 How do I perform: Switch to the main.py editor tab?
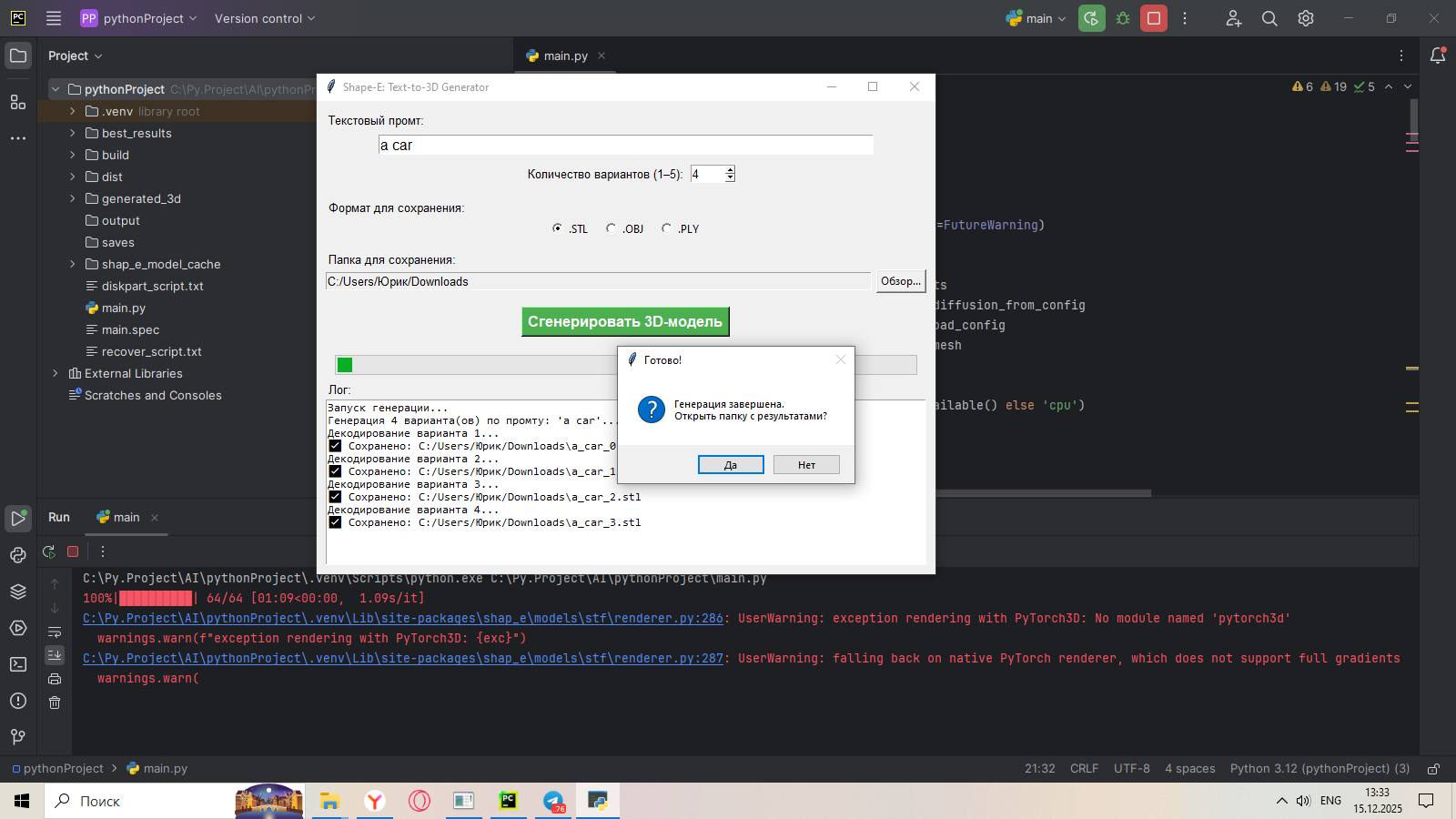[564, 56]
